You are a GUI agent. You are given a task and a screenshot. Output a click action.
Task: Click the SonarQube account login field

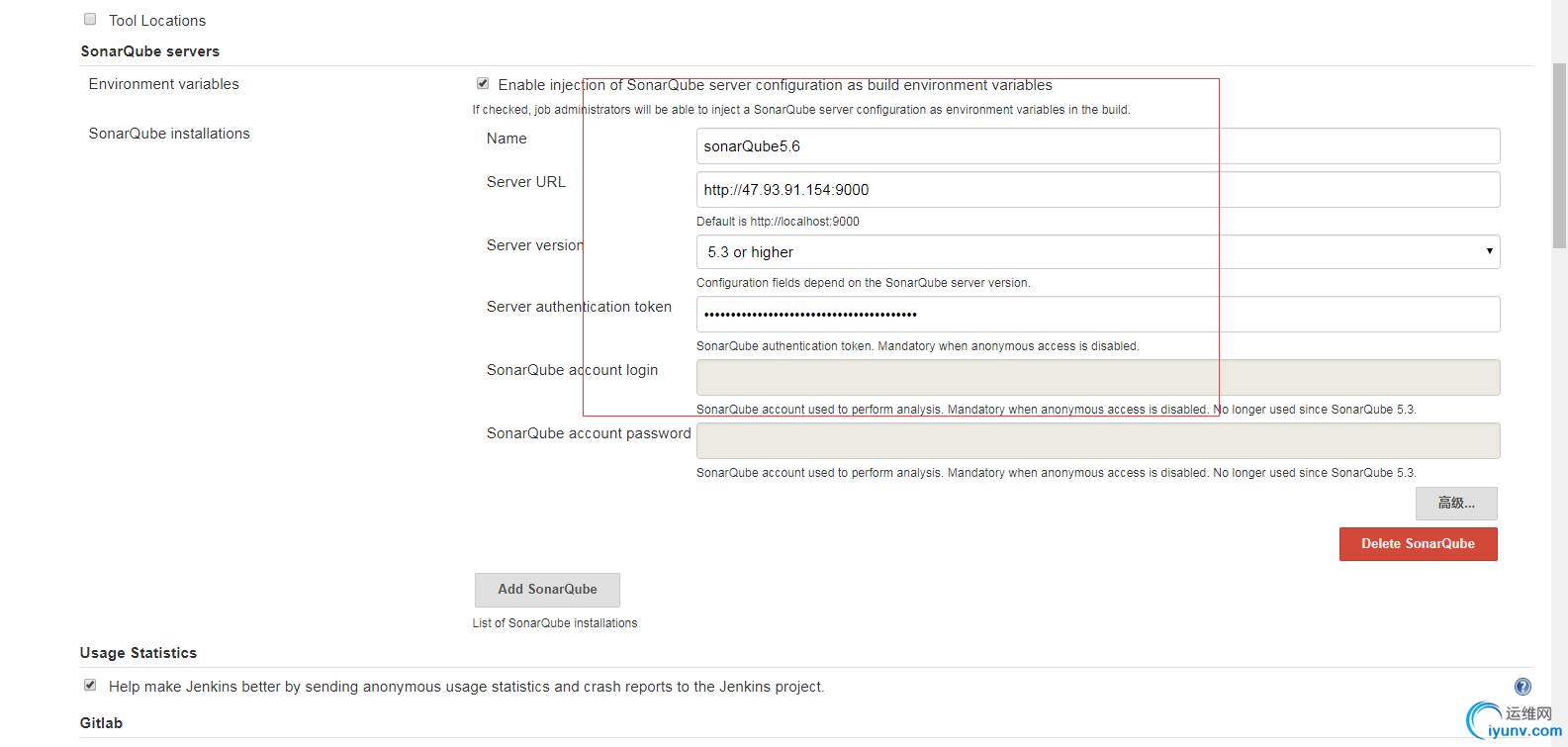tap(1097, 378)
